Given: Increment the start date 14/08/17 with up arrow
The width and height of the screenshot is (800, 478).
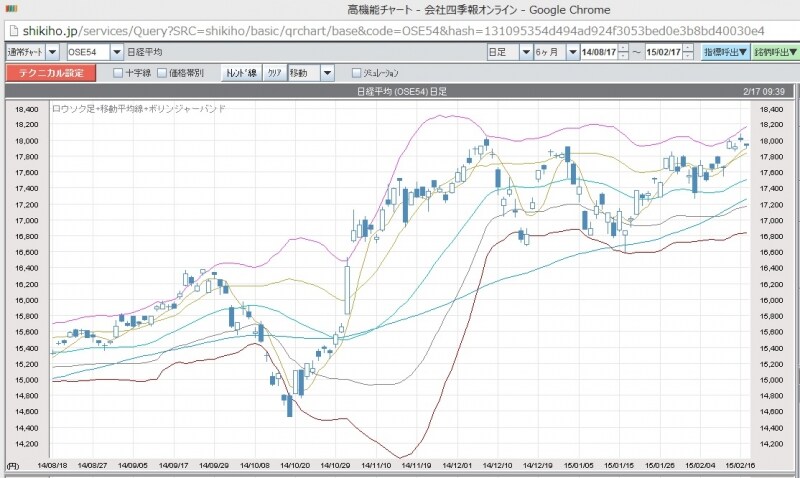Looking at the screenshot, I should pos(623,46).
